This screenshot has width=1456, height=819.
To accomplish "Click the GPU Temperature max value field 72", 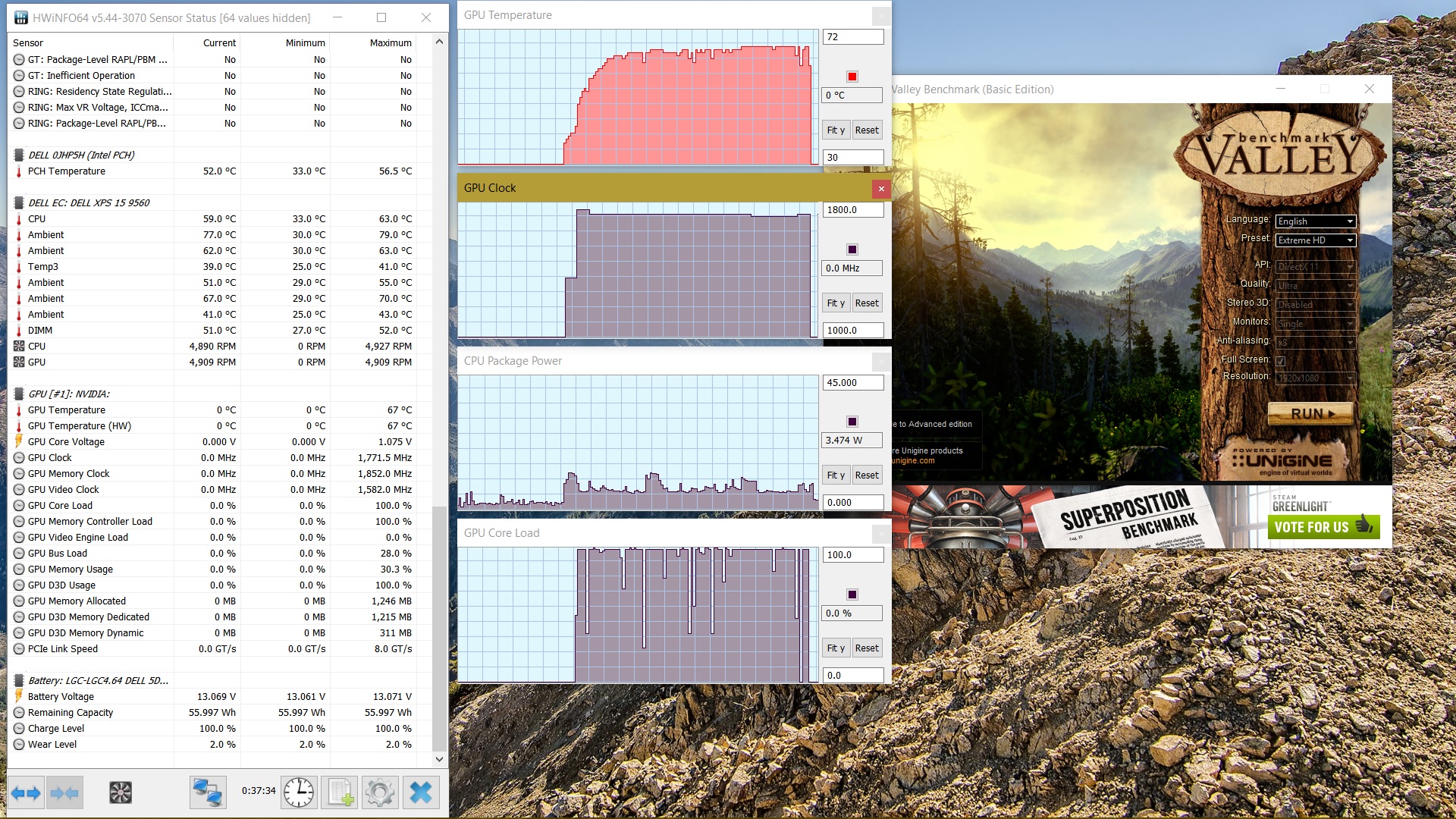I will [x=853, y=37].
